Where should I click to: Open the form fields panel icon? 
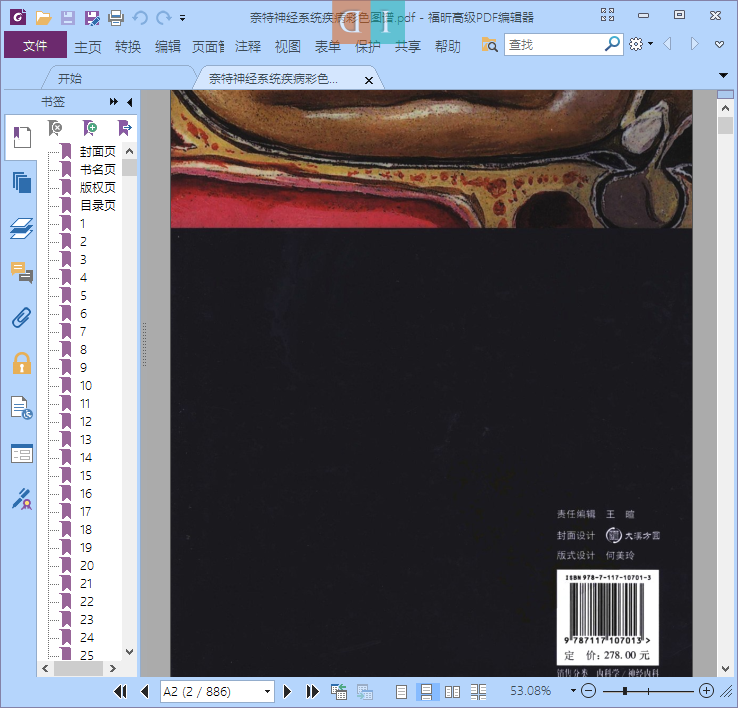tap(22, 454)
